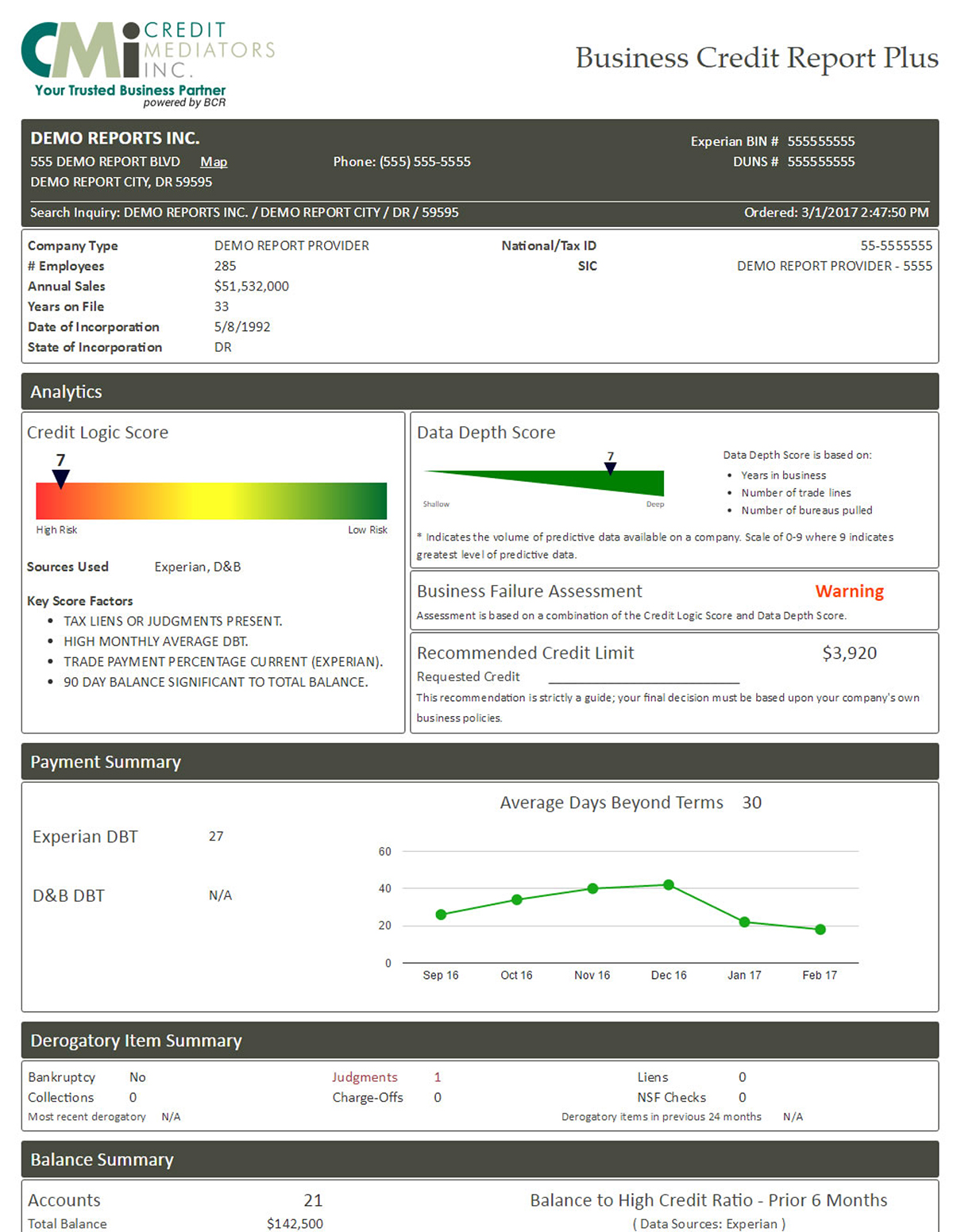Image resolution: width=953 pixels, height=1232 pixels.
Task: Click the Data Depth Score indicator arrow
Action: point(610,468)
